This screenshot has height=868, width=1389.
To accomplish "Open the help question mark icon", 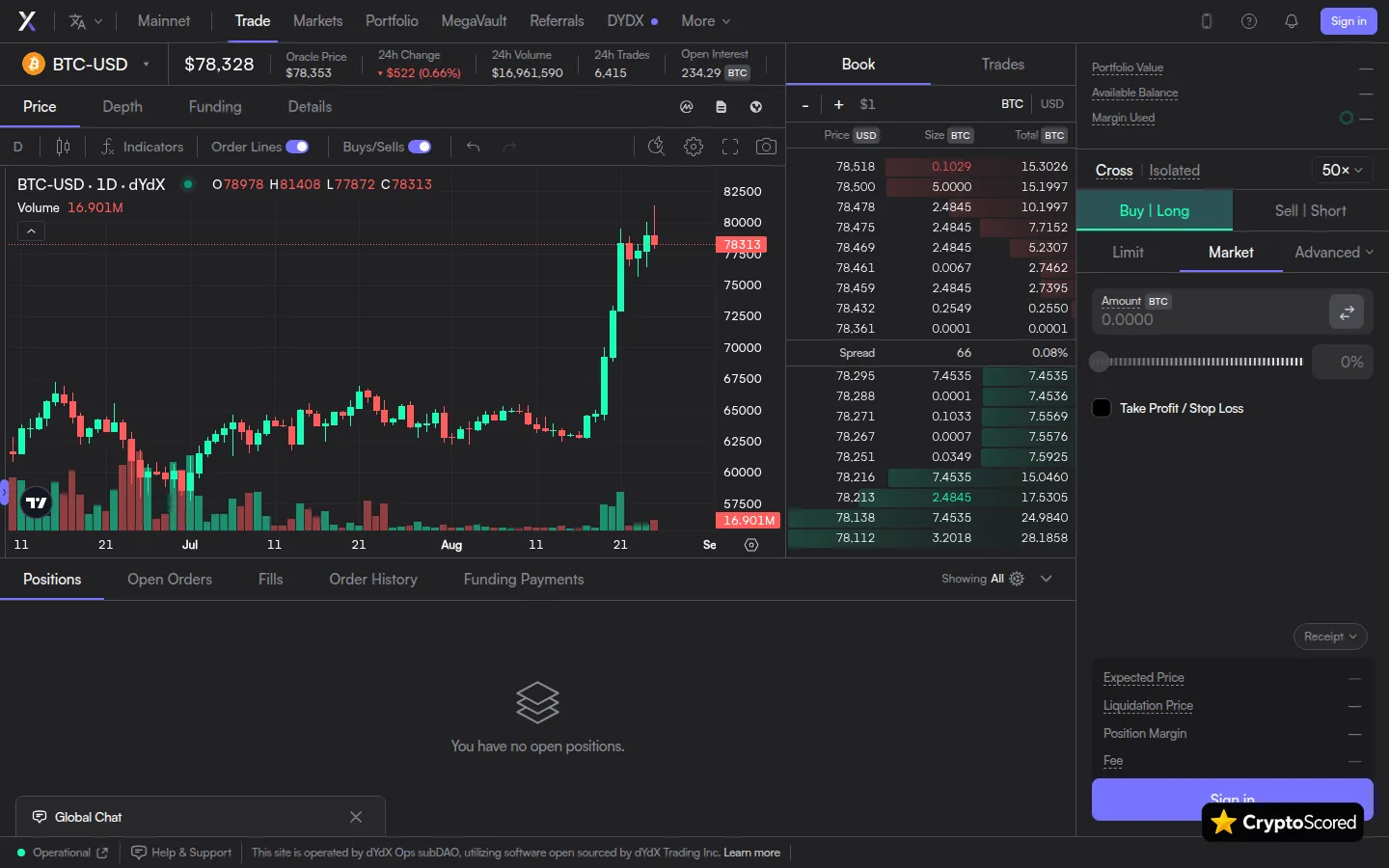I will pos(1249,21).
